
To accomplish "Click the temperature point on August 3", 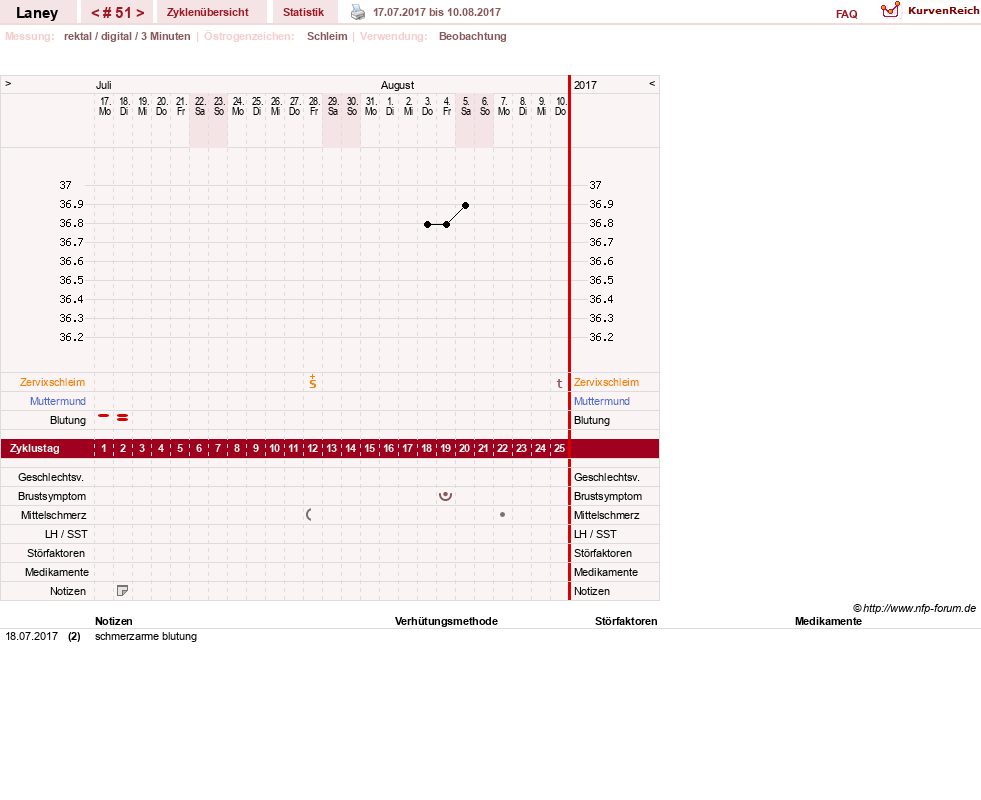I will [x=427, y=224].
